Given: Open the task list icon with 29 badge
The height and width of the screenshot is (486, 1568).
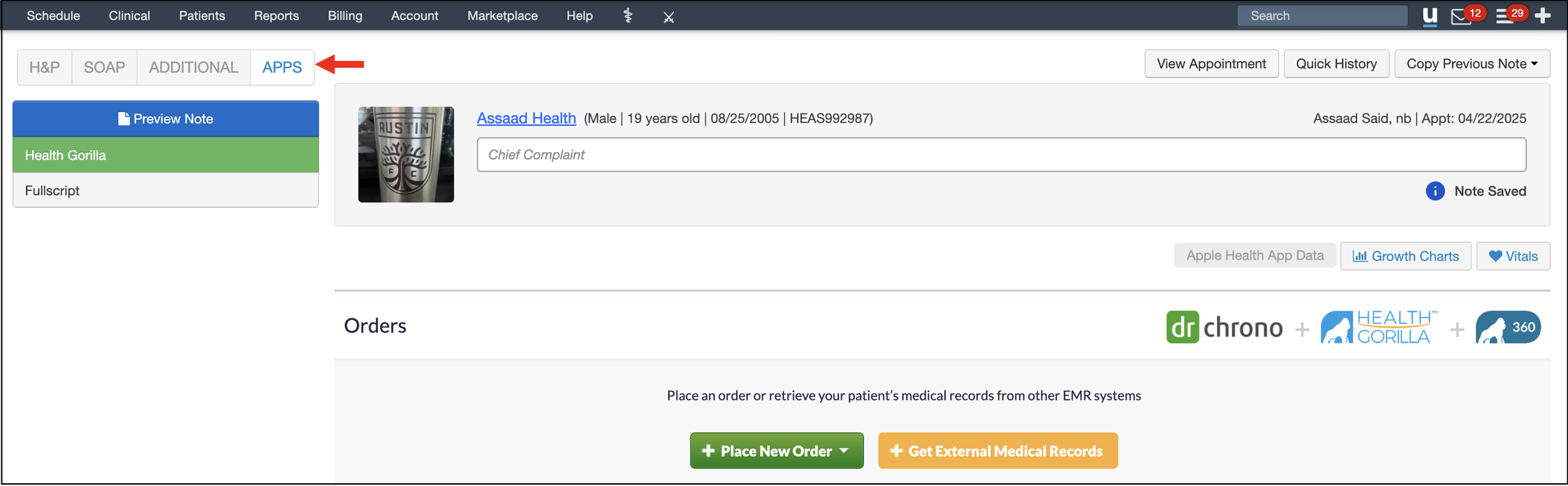Looking at the screenshot, I should click(1504, 16).
